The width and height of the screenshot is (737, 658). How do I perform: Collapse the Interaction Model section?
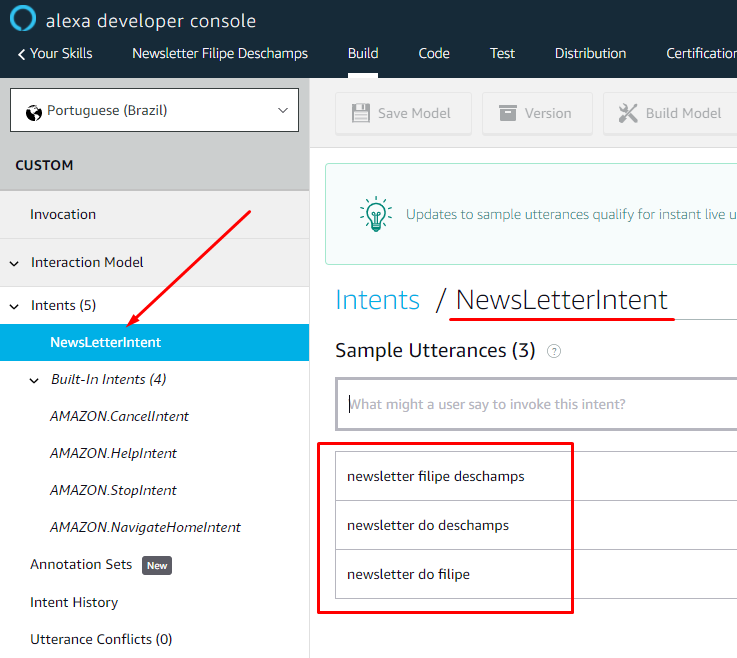14,263
